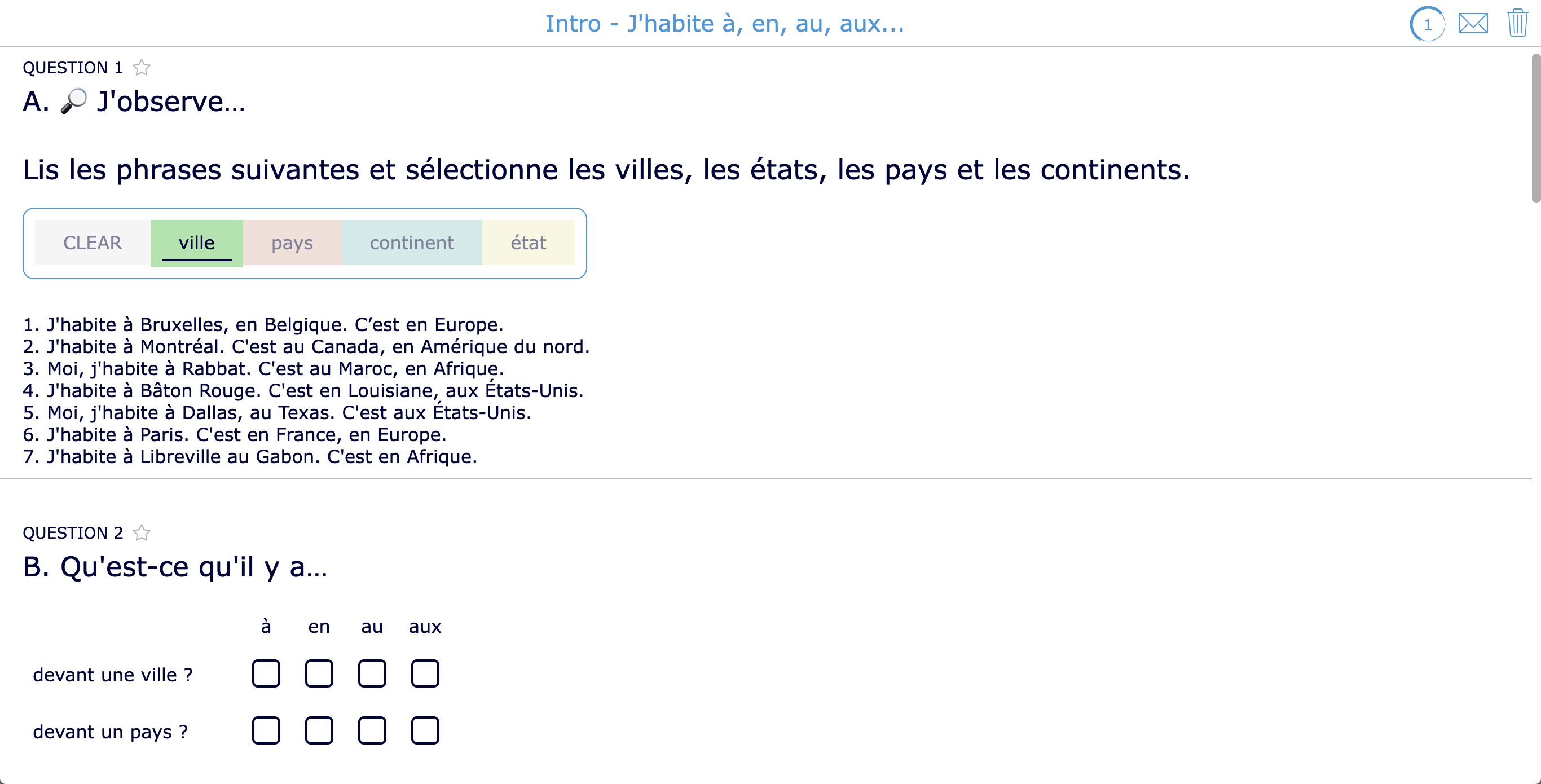The height and width of the screenshot is (784, 1541).
Task: Check the 'à' box for 'devant une ville ?'
Action: pyautogui.click(x=266, y=674)
